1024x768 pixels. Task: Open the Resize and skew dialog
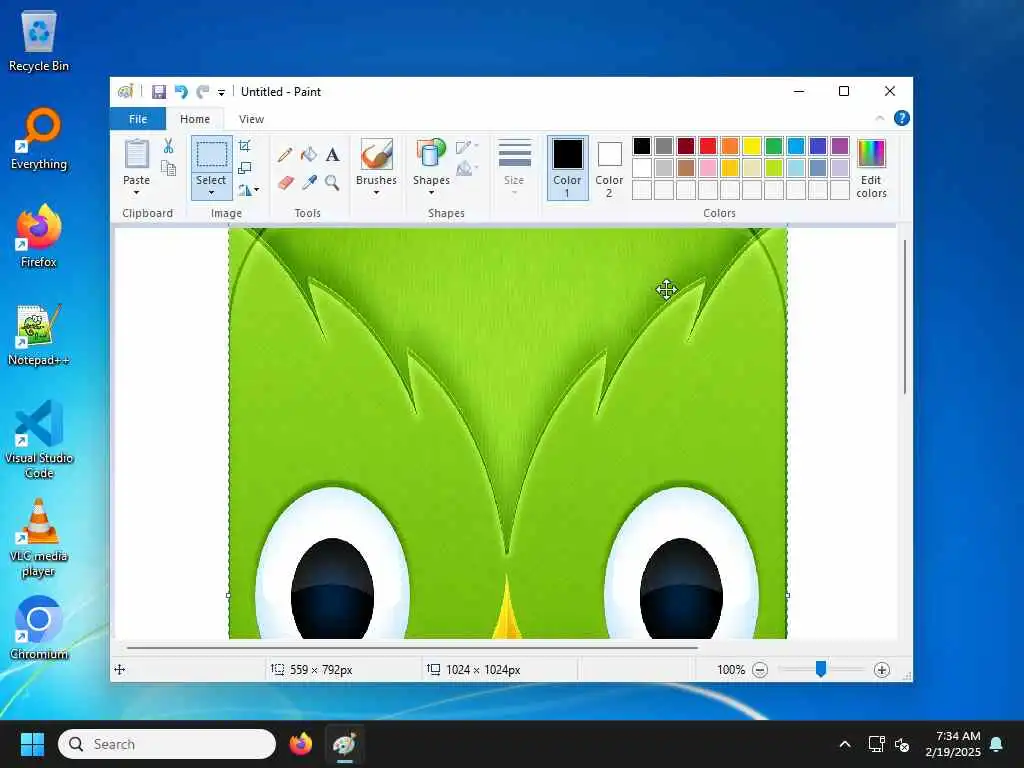tap(245, 168)
